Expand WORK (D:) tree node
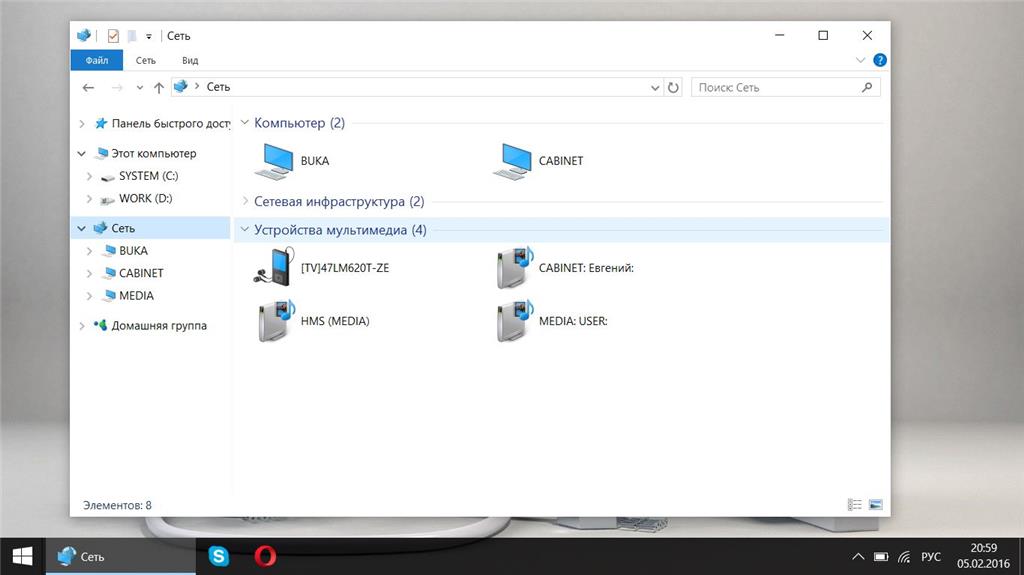The width and height of the screenshot is (1024, 575). tap(89, 199)
